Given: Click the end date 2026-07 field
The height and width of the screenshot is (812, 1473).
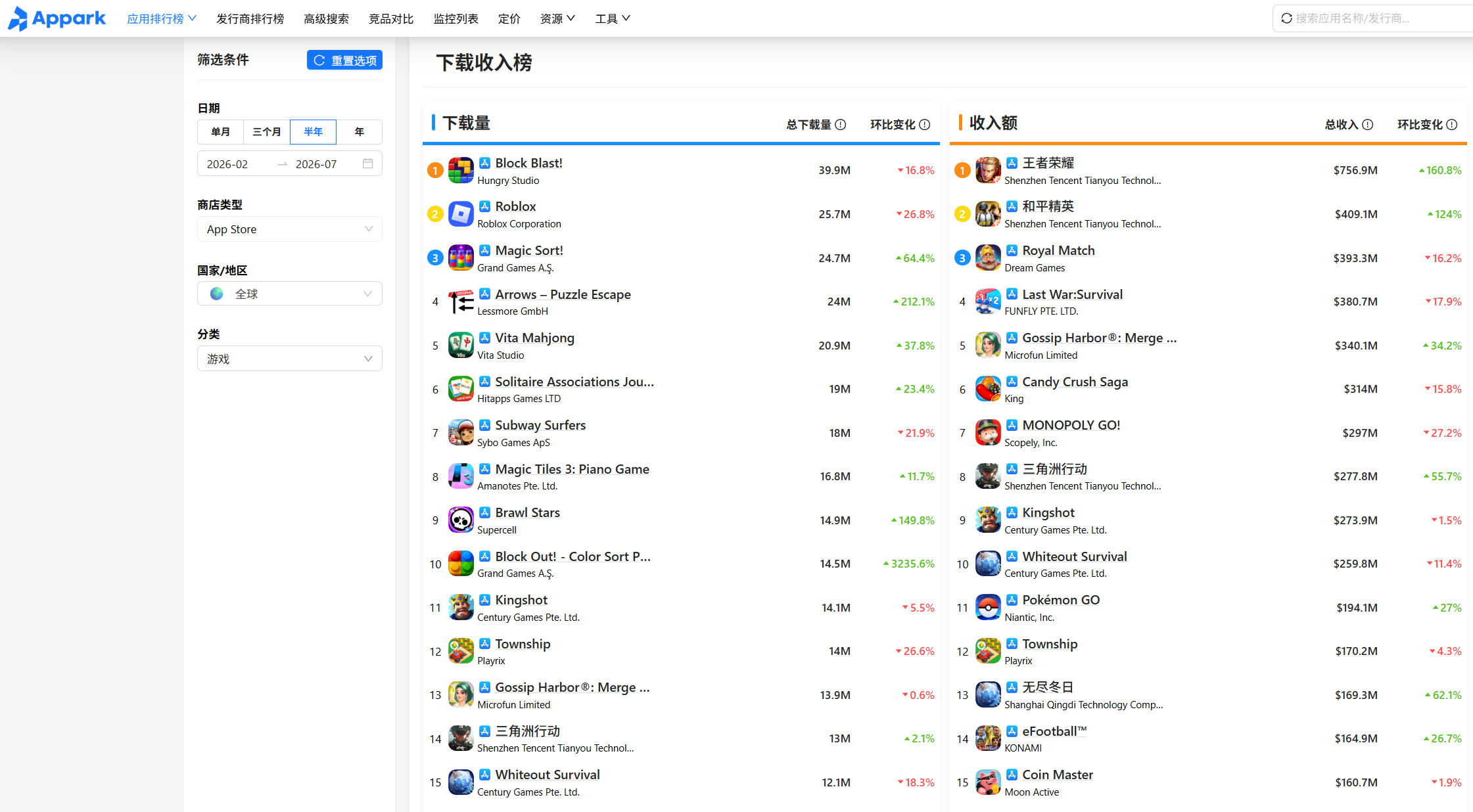Looking at the screenshot, I should pyautogui.click(x=316, y=164).
